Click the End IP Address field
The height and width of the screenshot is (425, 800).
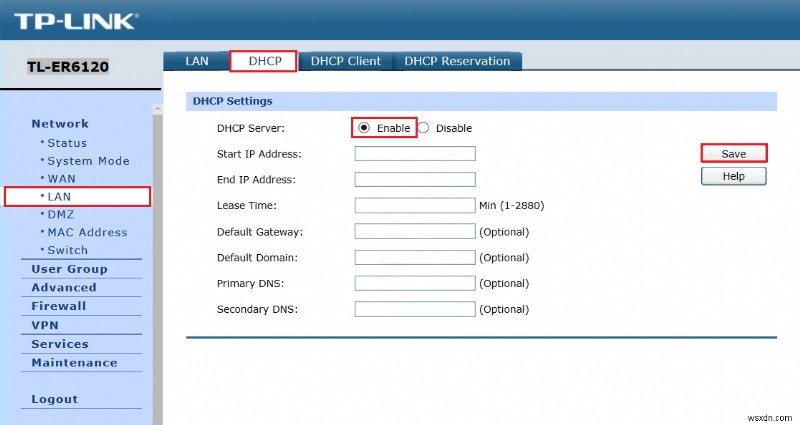415,179
